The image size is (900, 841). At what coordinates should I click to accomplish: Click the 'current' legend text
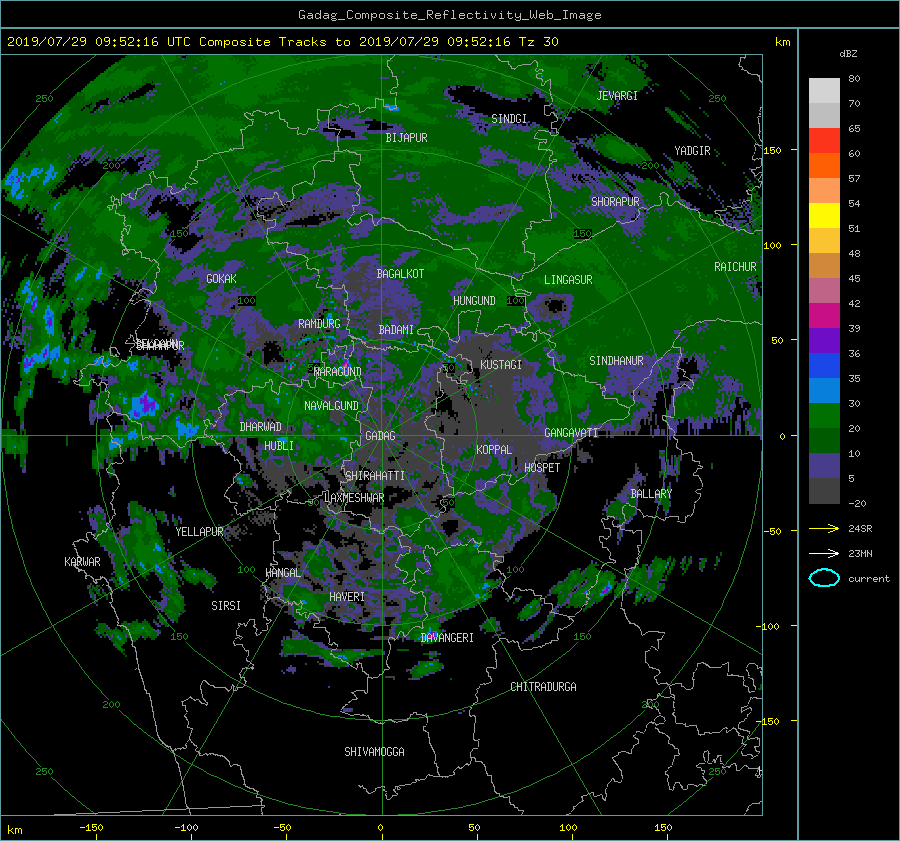pyautogui.click(x=869, y=579)
